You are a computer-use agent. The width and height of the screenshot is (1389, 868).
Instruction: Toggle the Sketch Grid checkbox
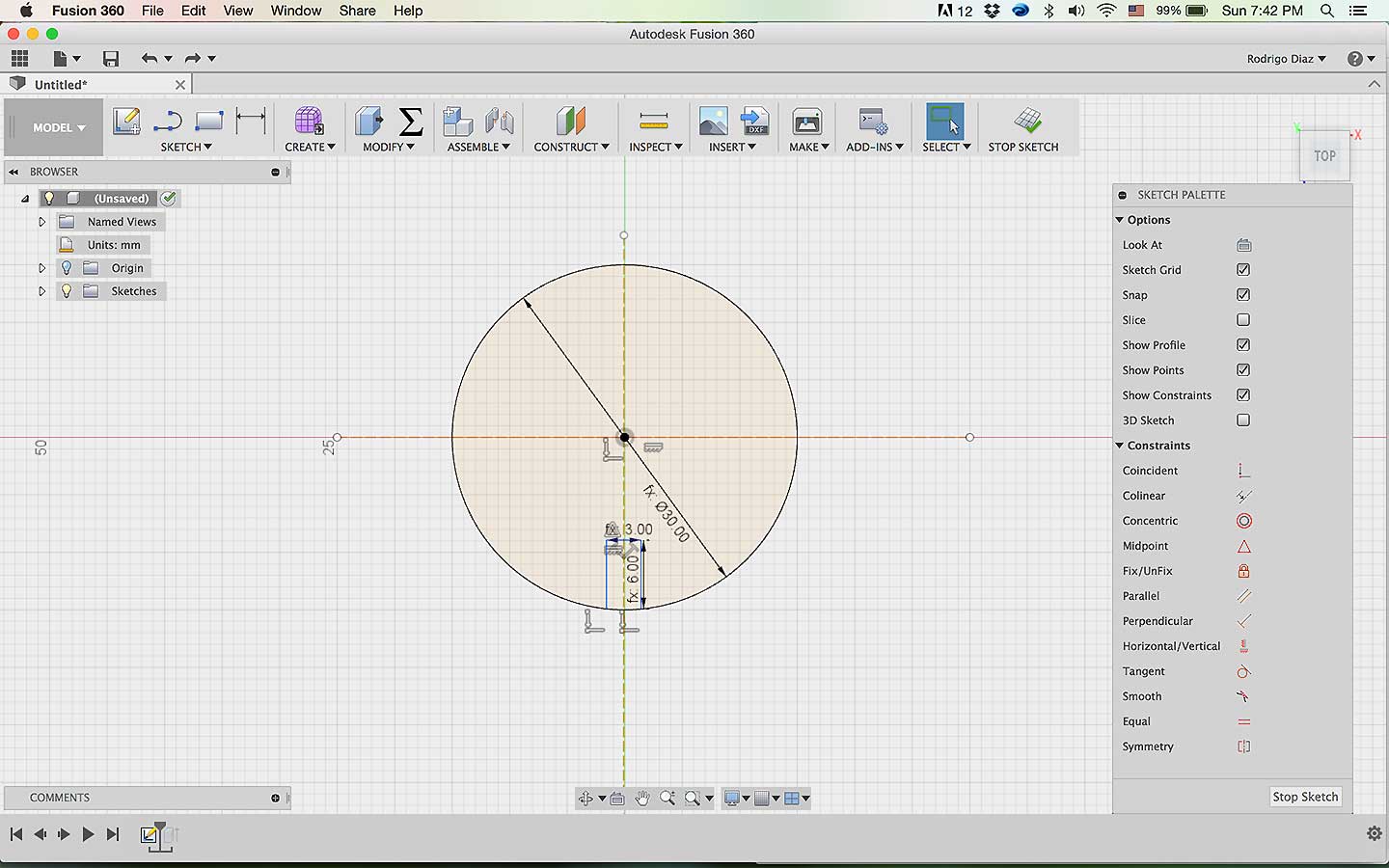coord(1243,270)
